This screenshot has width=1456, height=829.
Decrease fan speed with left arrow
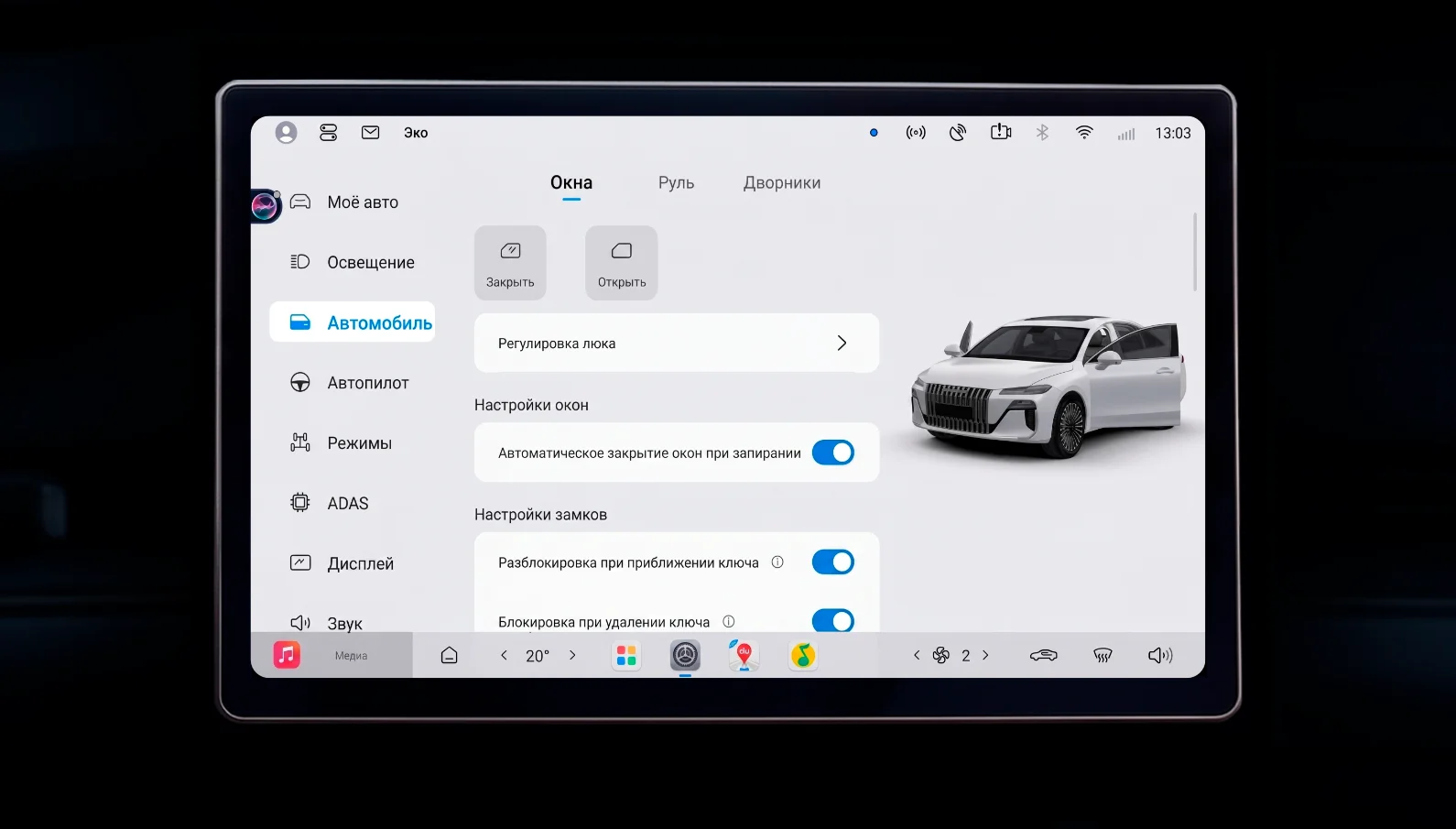point(917,655)
